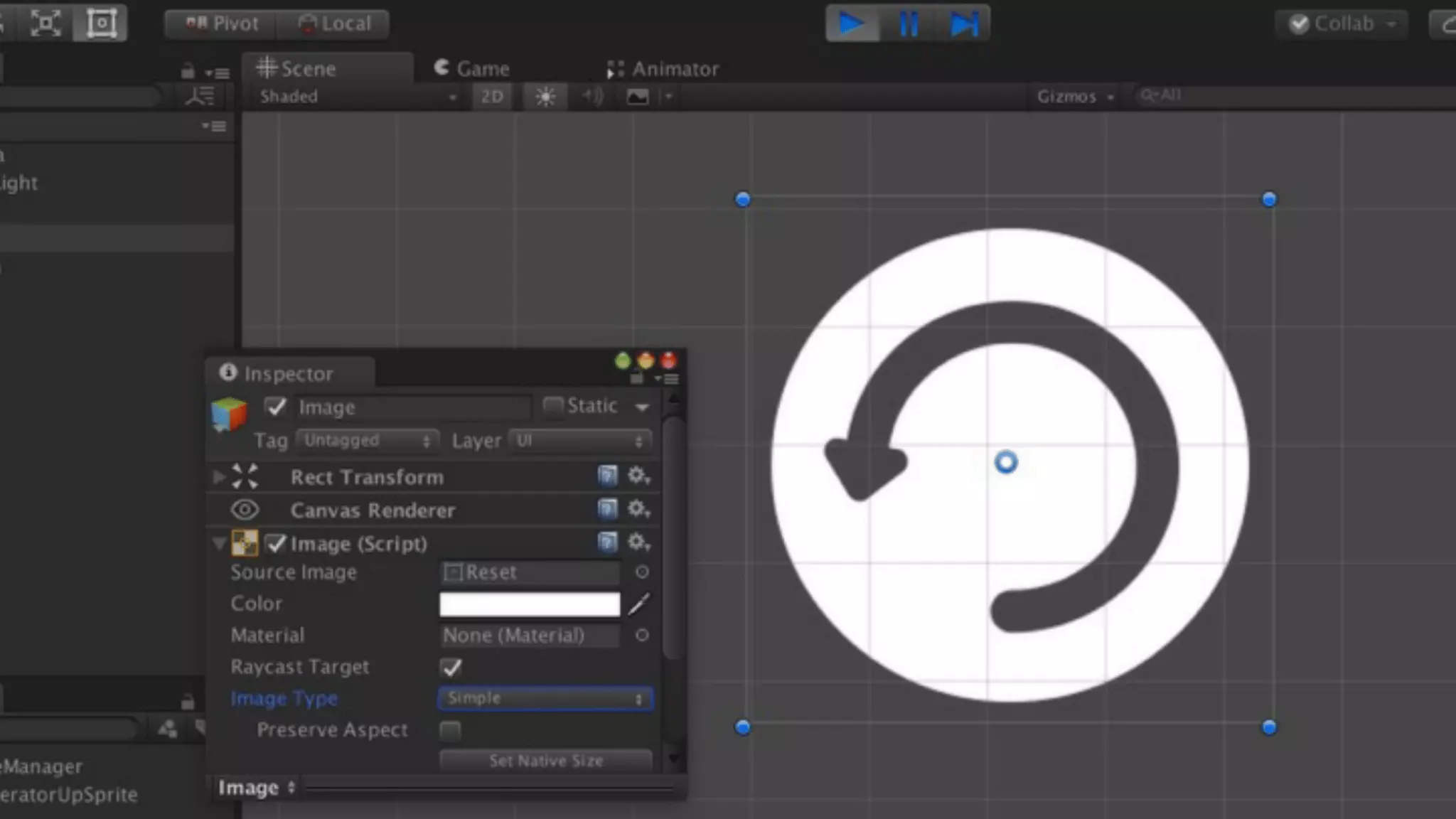The width and height of the screenshot is (1456, 819).
Task: Switch to the Animator tab
Action: [663, 69]
